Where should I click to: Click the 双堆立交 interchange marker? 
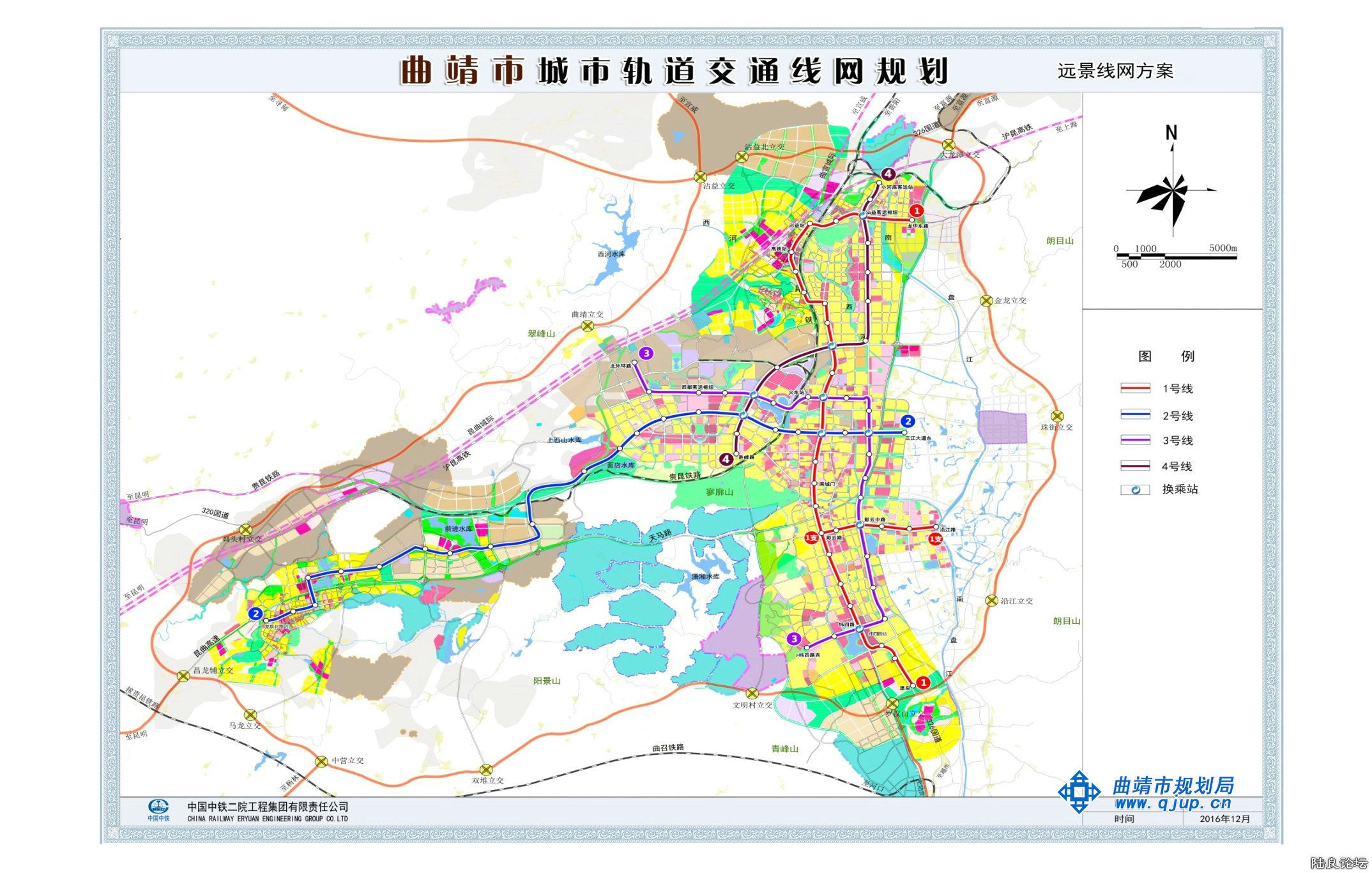click(487, 770)
